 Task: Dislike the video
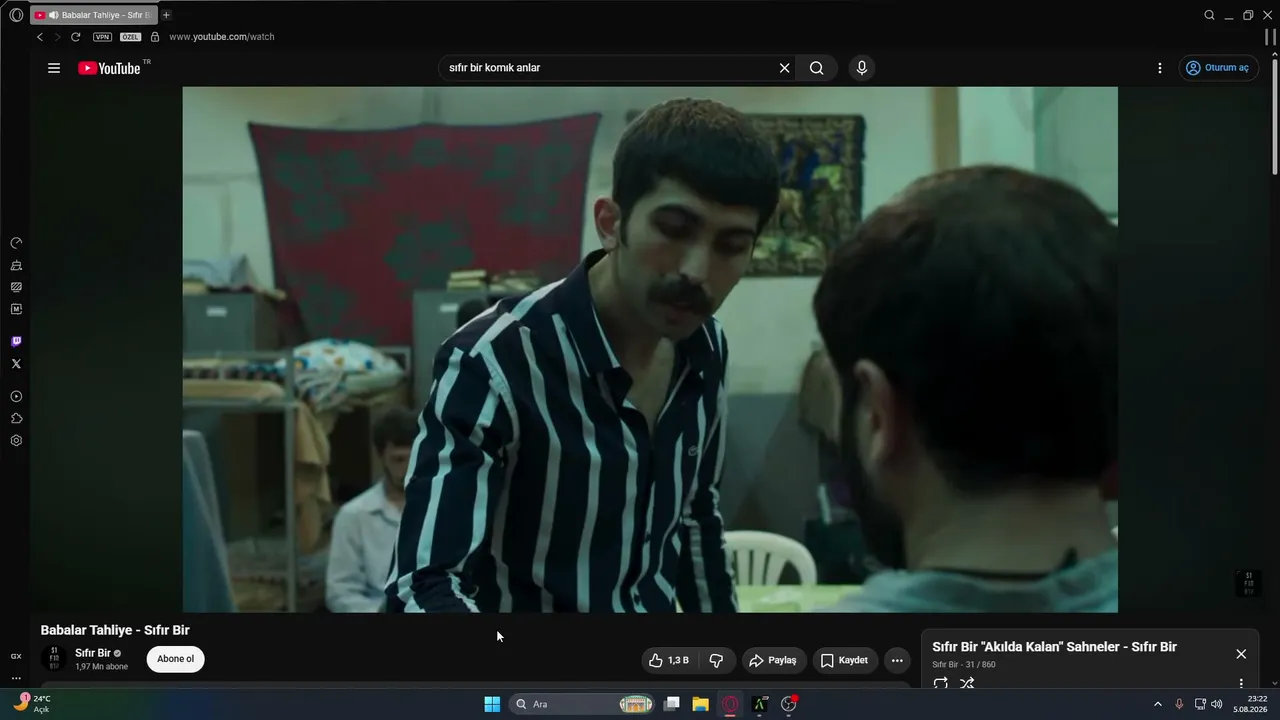pos(717,660)
